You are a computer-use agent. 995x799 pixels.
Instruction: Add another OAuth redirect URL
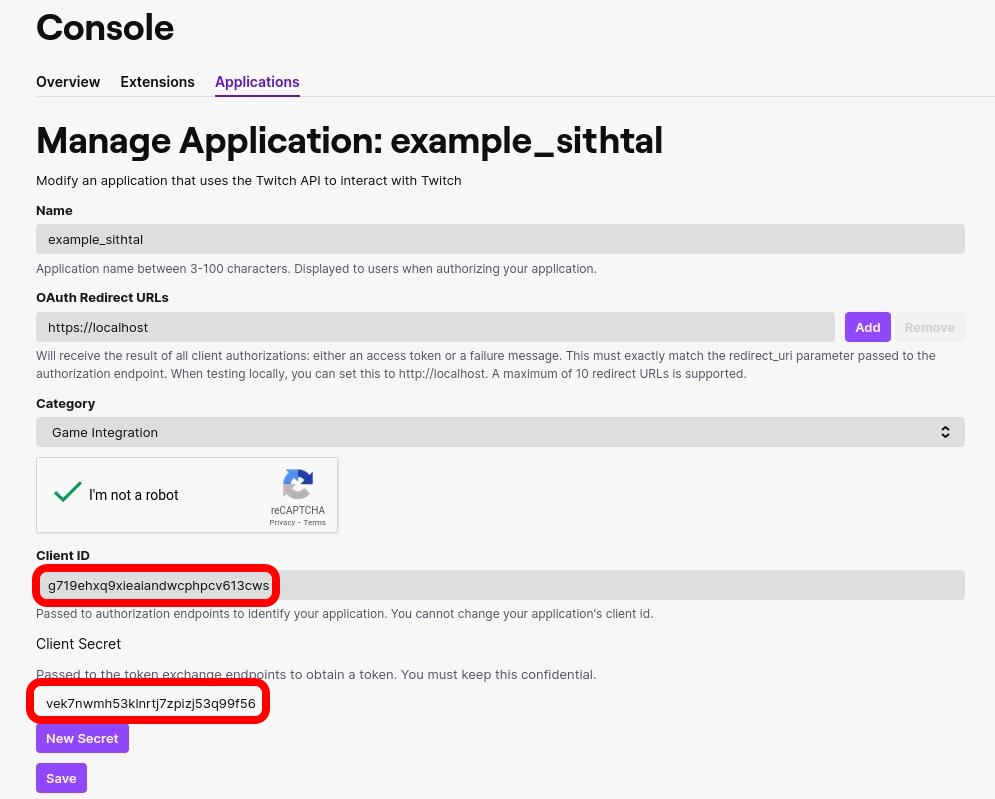867,327
